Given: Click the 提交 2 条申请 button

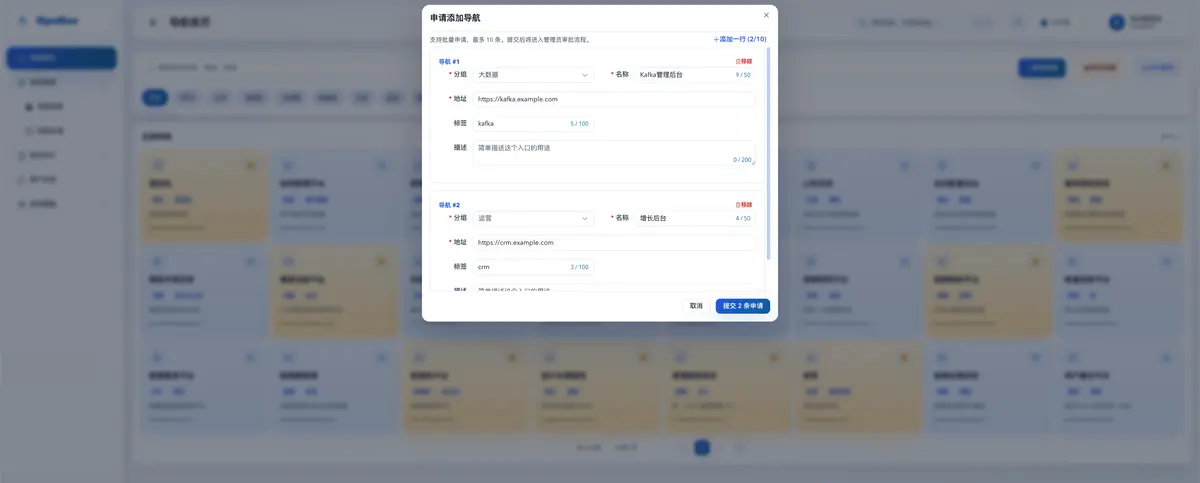Looking at the screenshot, I should pyautogui.click(x=743, y=306).
